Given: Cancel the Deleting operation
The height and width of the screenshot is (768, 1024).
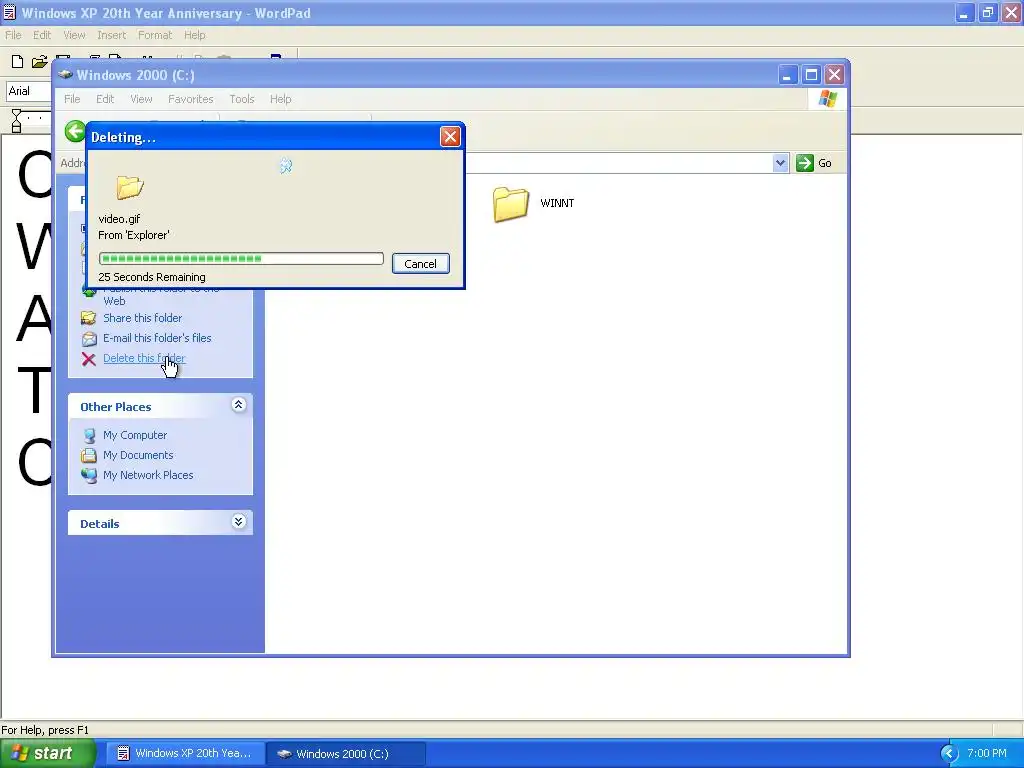Looking at the screenshot, I should click(x=421, y=263).
